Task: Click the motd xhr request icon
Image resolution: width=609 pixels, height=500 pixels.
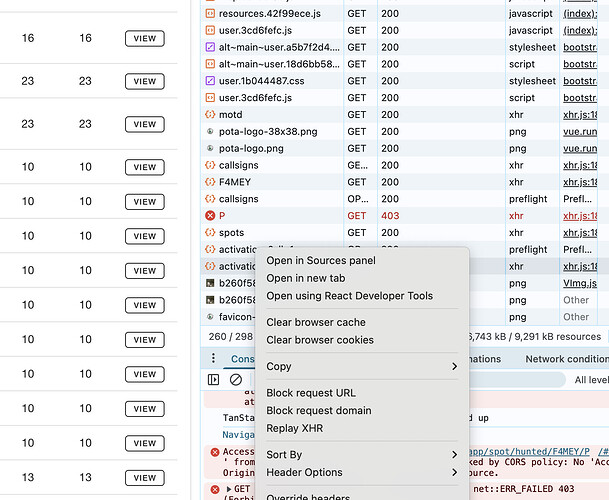Action: pyautogui.click(x=210, y=114)
